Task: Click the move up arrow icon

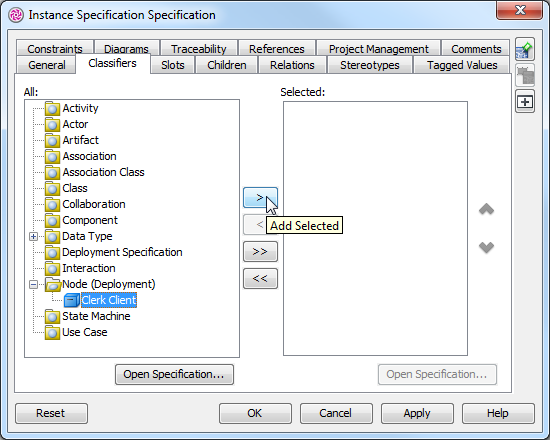Action: click(486, 209)
